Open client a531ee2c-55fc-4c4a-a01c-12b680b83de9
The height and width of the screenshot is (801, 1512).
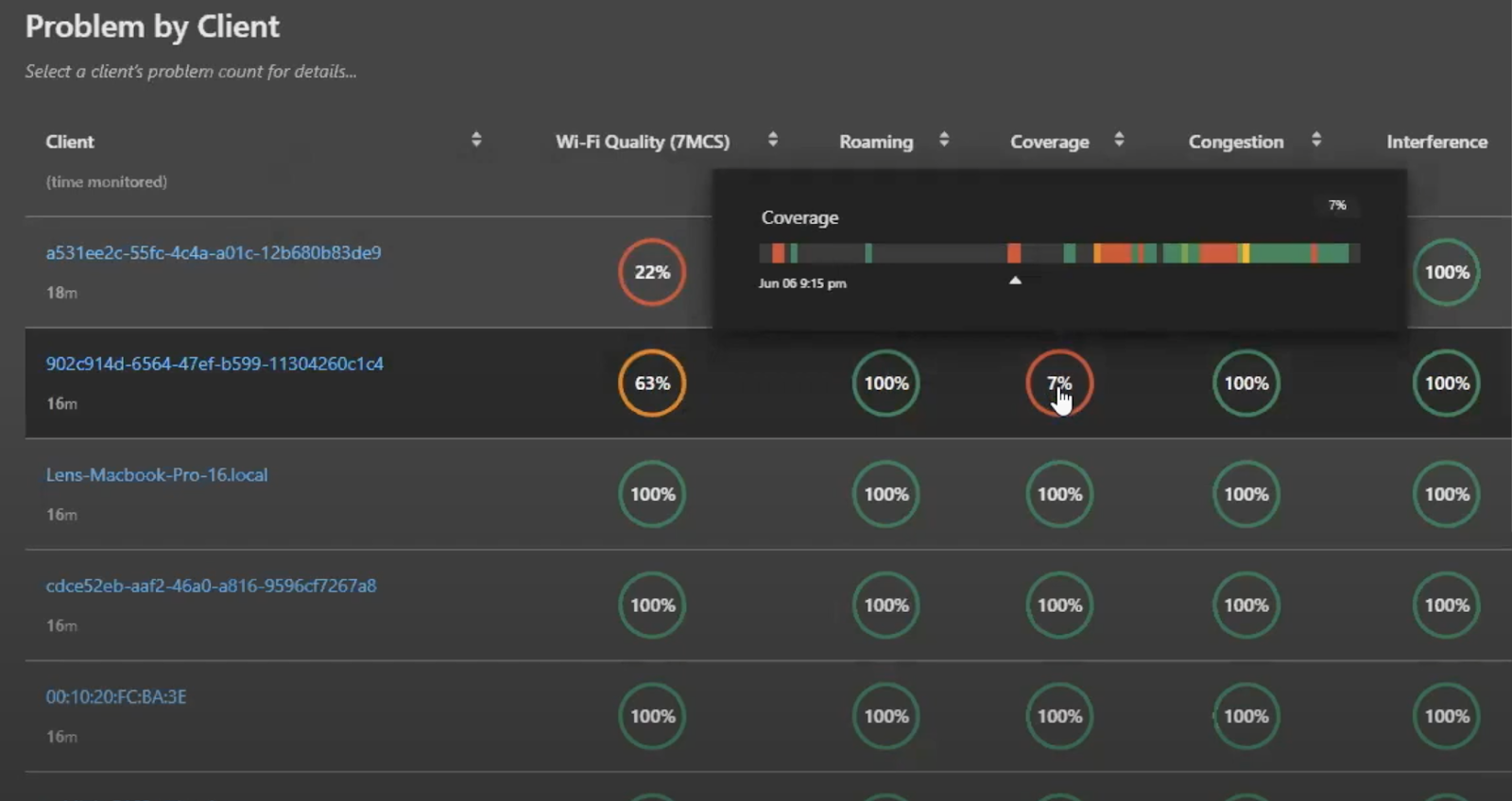(214, 253)
